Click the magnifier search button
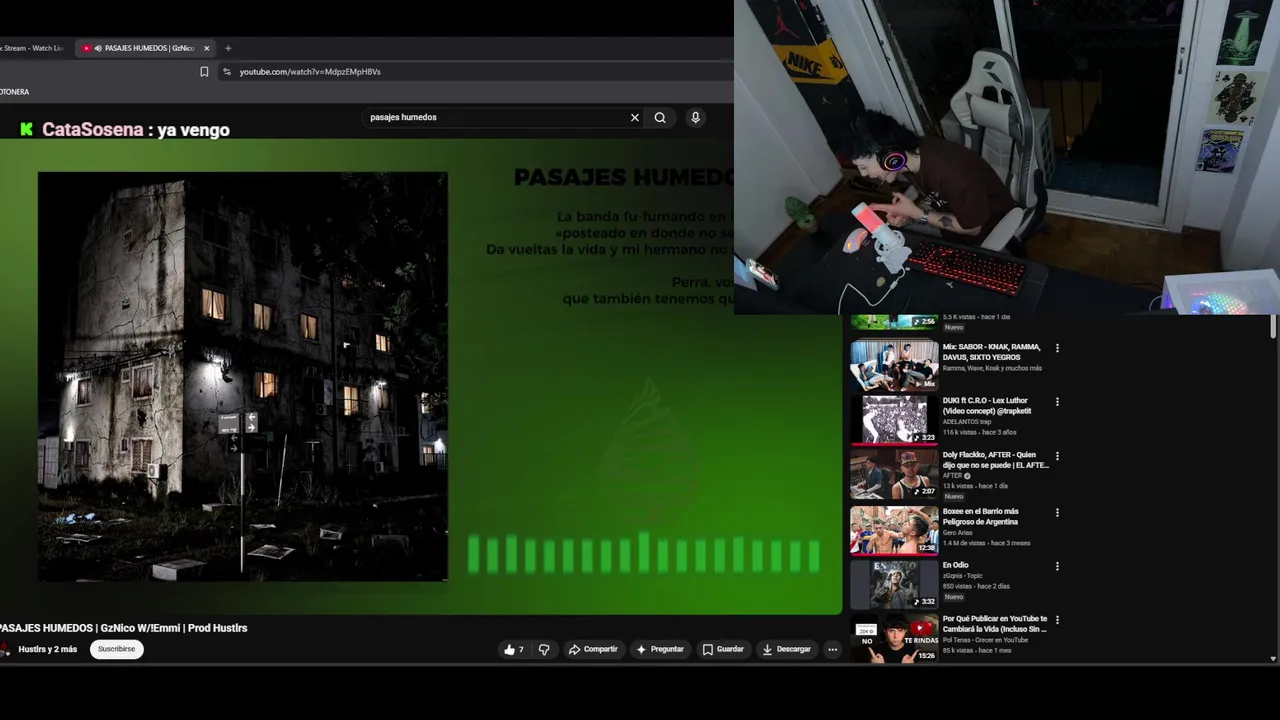The width and height of the screenshot is (1280, 720). tap(660, 117)
